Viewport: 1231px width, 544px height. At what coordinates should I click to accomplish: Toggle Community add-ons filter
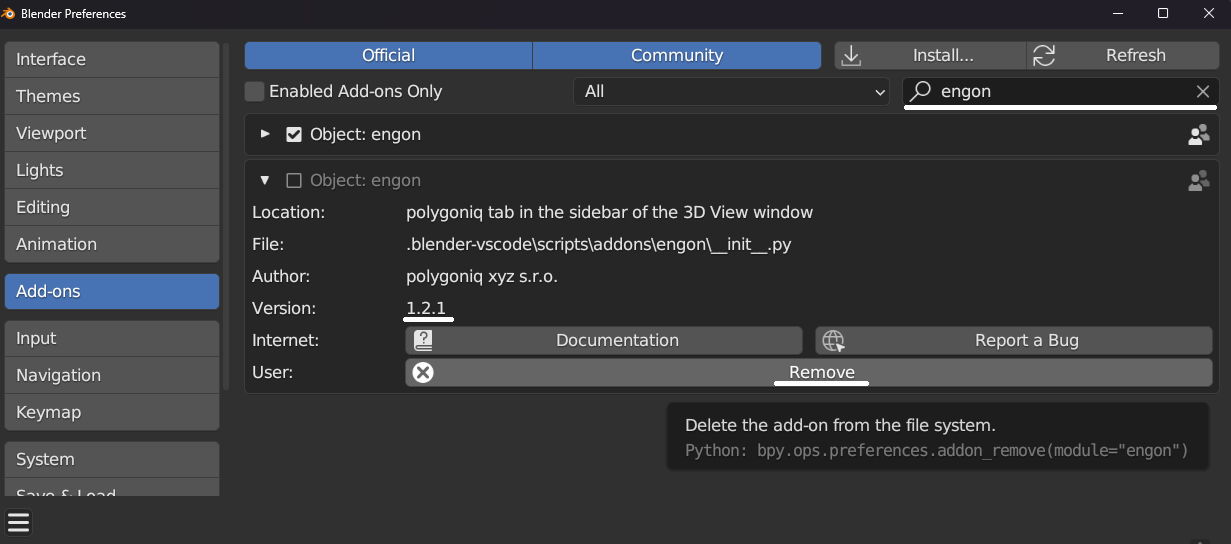pyautogui.click(x=677, y=56)
